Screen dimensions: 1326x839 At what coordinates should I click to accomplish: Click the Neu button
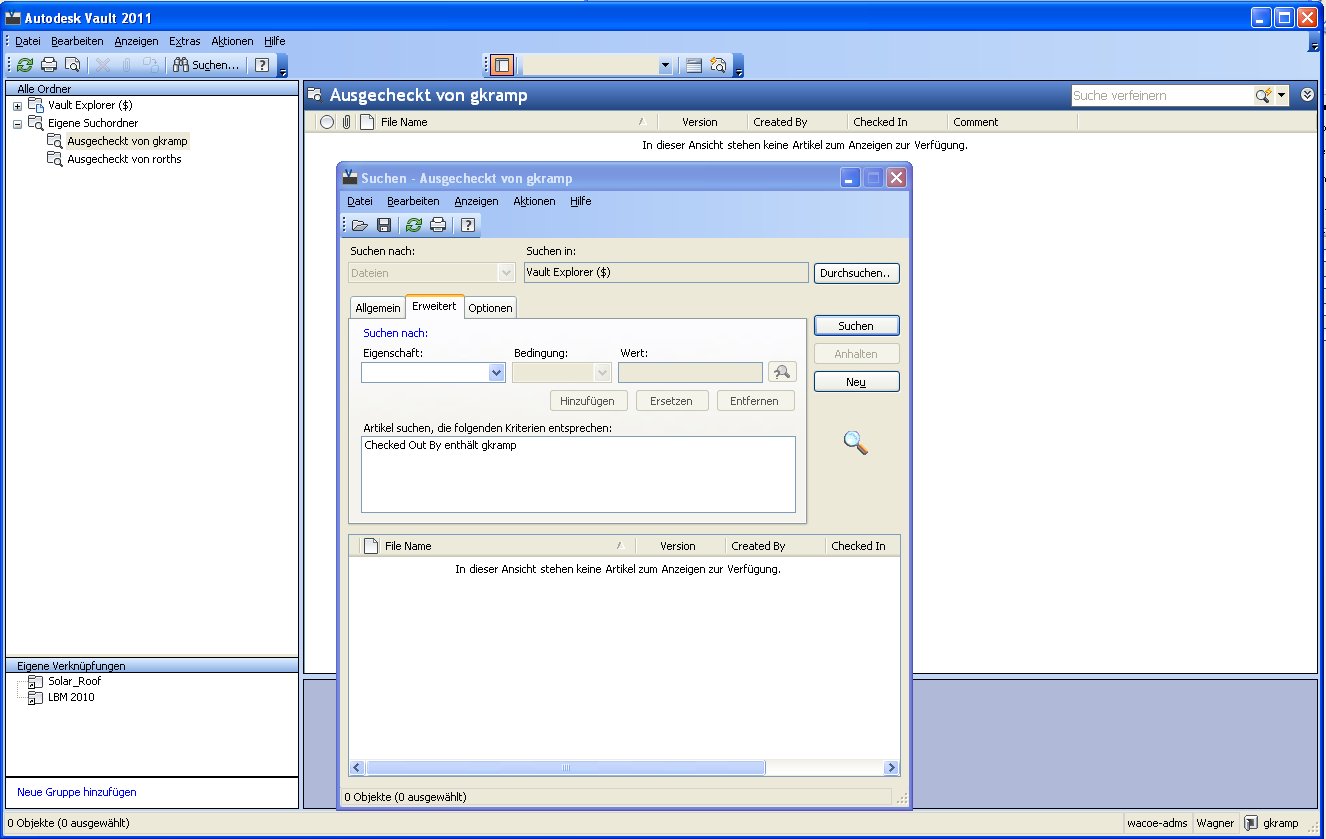[856, 382]
